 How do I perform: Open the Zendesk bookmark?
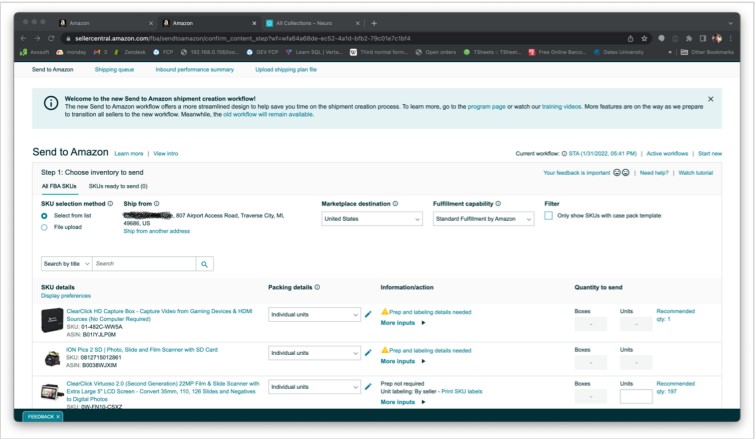click(130, 52)
